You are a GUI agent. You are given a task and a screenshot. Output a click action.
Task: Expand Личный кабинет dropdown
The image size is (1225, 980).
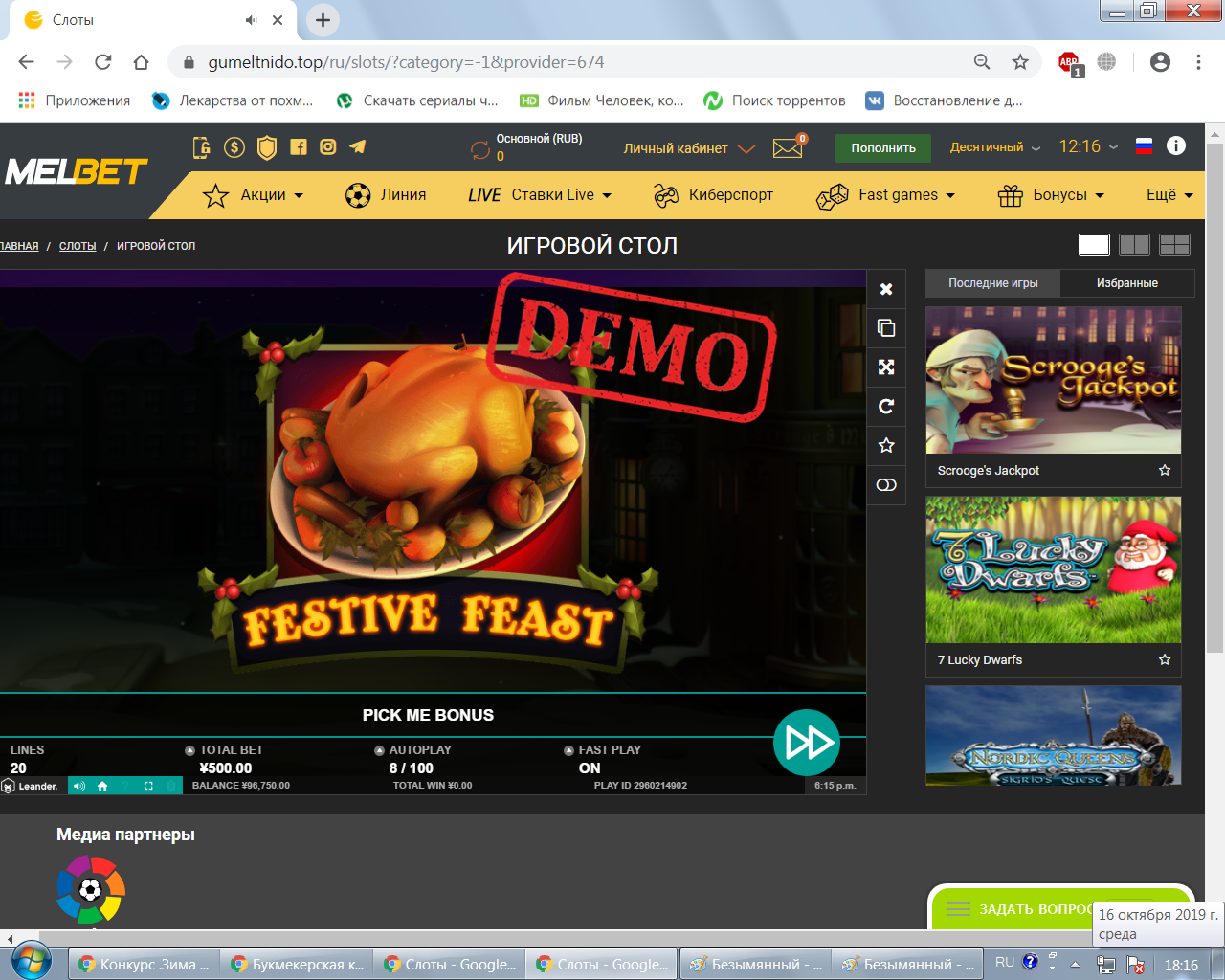[689, 148]
